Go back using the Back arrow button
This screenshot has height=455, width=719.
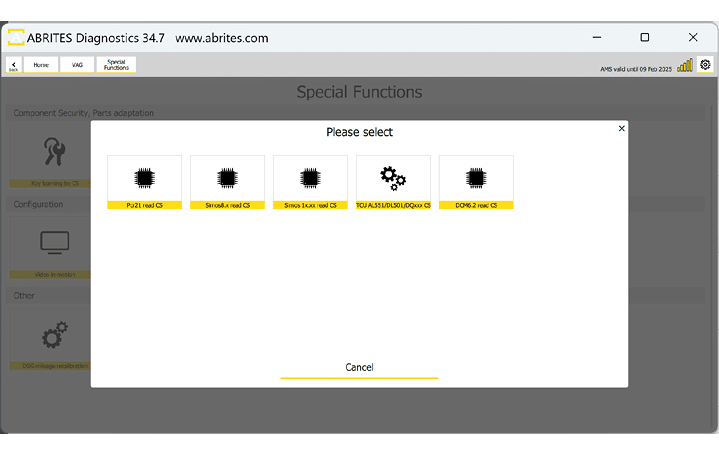coord(13,65)
